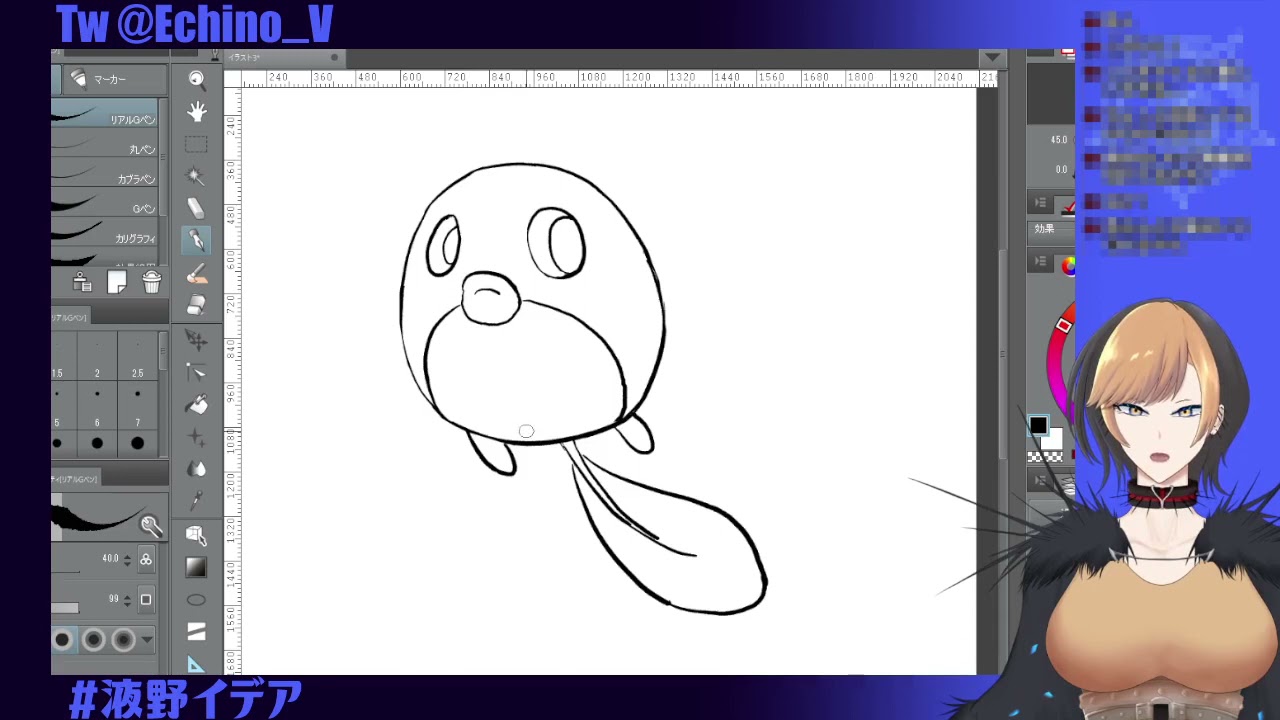
Task: Select the transparent color swatch
Action: (1046, 458)
